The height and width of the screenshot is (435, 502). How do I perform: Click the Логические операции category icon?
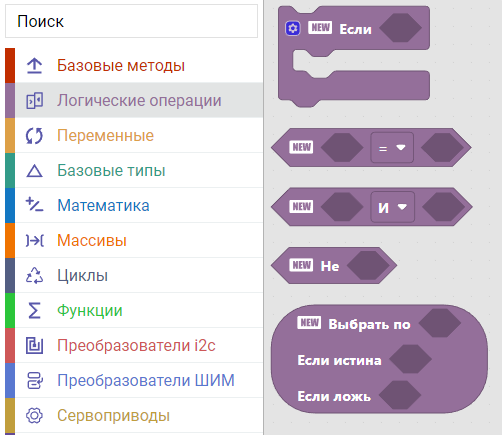pyautogui.click(x=34, y=100)
